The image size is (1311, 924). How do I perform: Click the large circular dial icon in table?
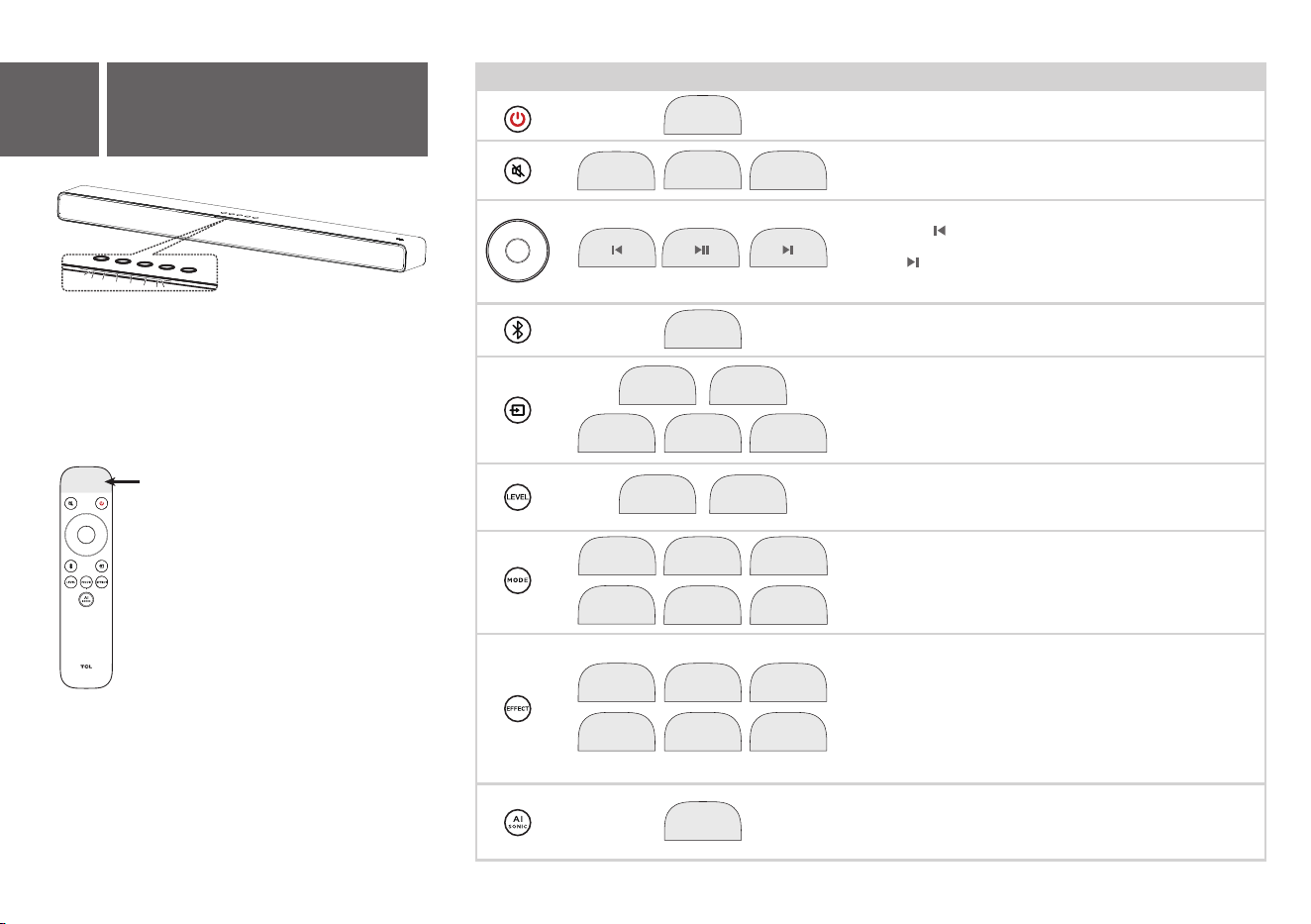tap(518, 249)
